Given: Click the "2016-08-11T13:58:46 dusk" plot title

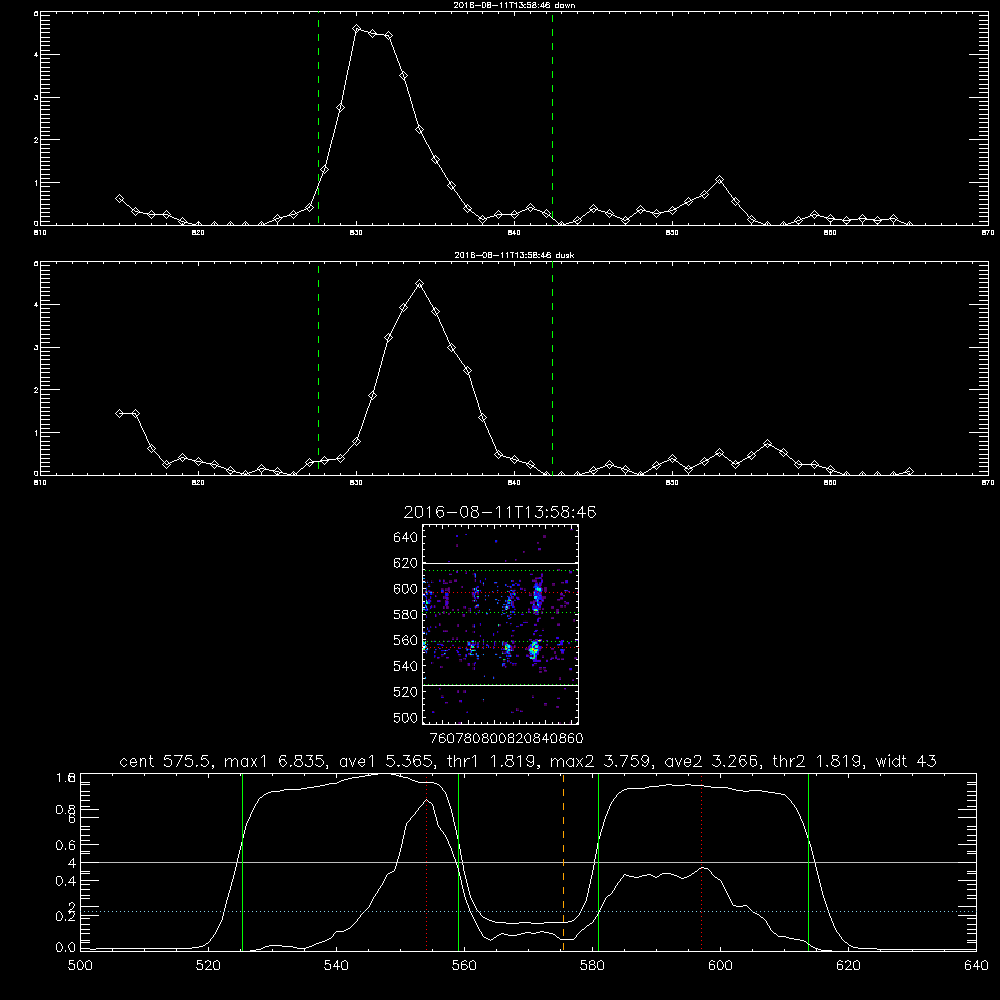Looking at the screenshot, I should coord(514,255).
